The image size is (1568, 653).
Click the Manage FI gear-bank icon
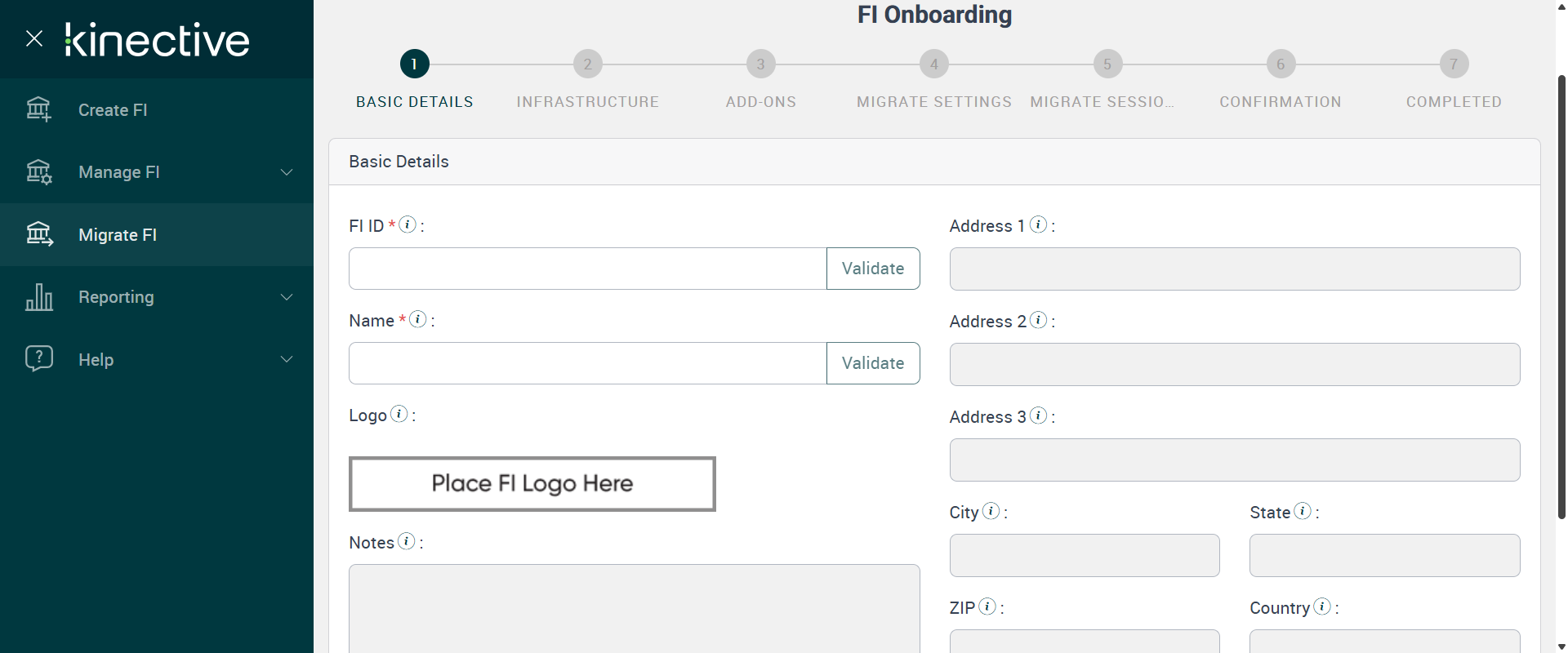(38, 172)
